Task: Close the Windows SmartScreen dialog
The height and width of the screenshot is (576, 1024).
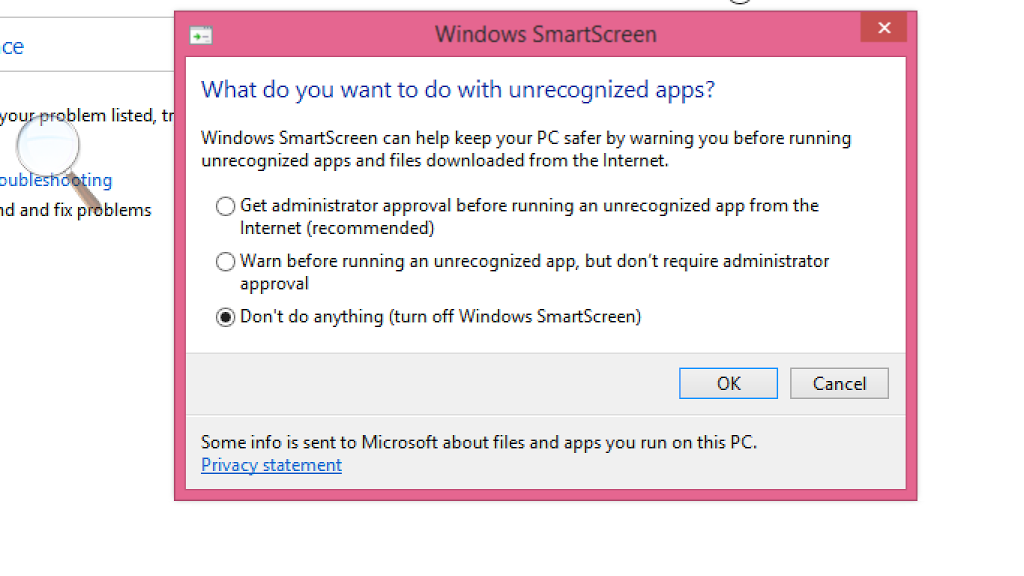Action: (x=884, y=28)
